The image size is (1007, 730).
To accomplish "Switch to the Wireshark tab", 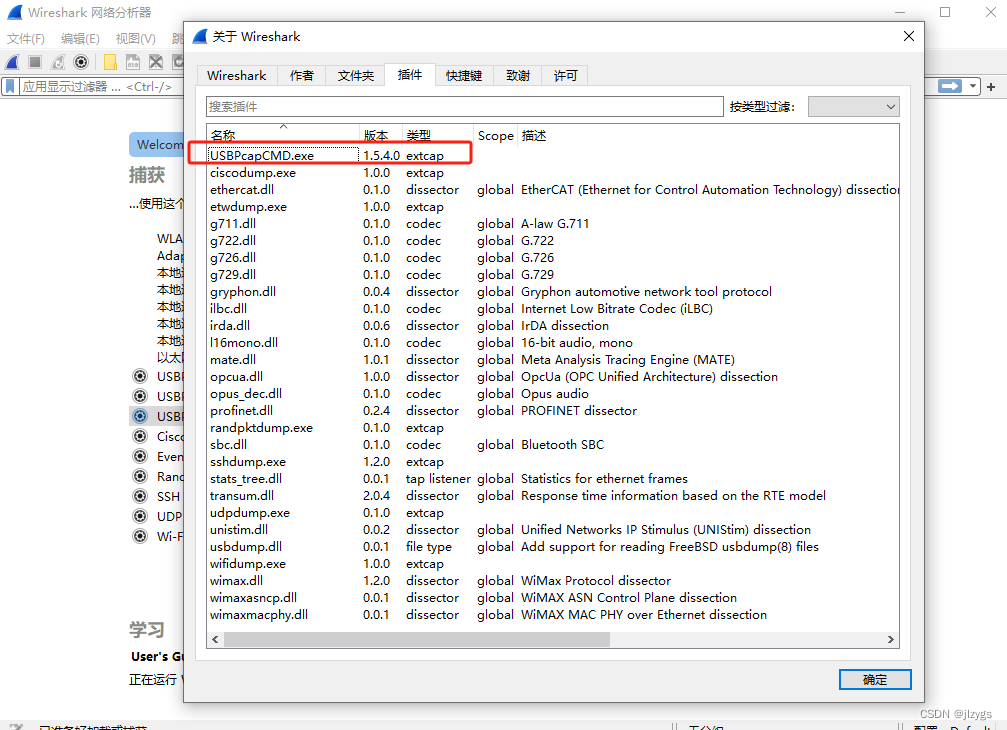I will (x=236, y=76).
